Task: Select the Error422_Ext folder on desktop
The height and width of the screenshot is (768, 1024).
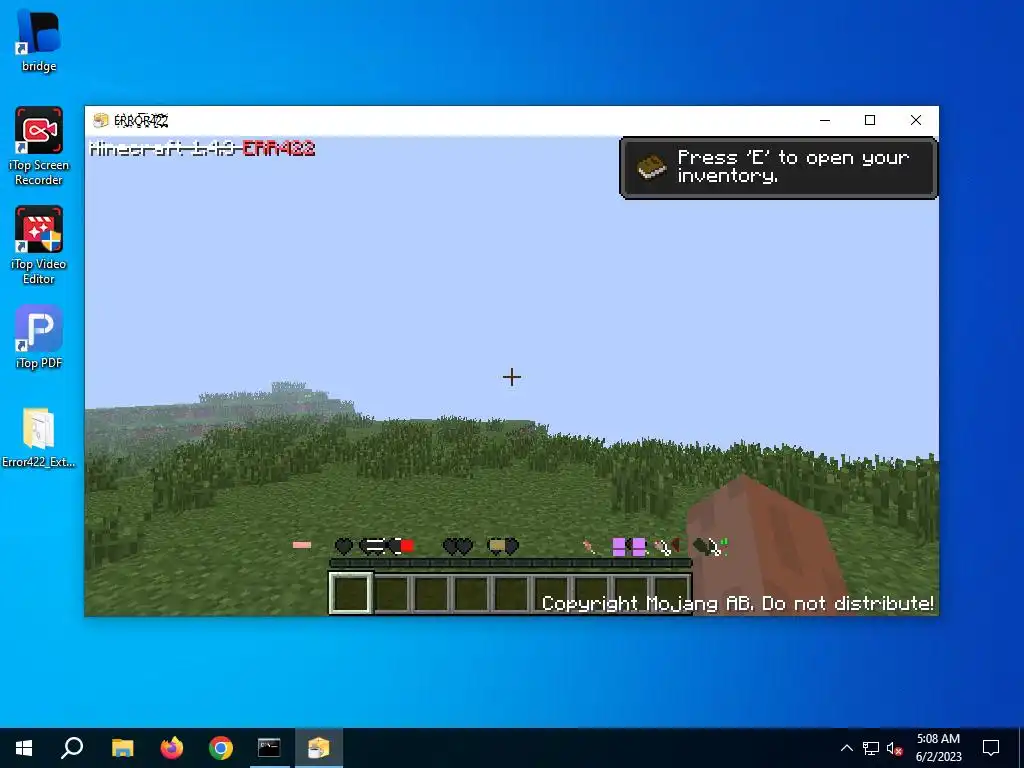Action: (39, 438)
